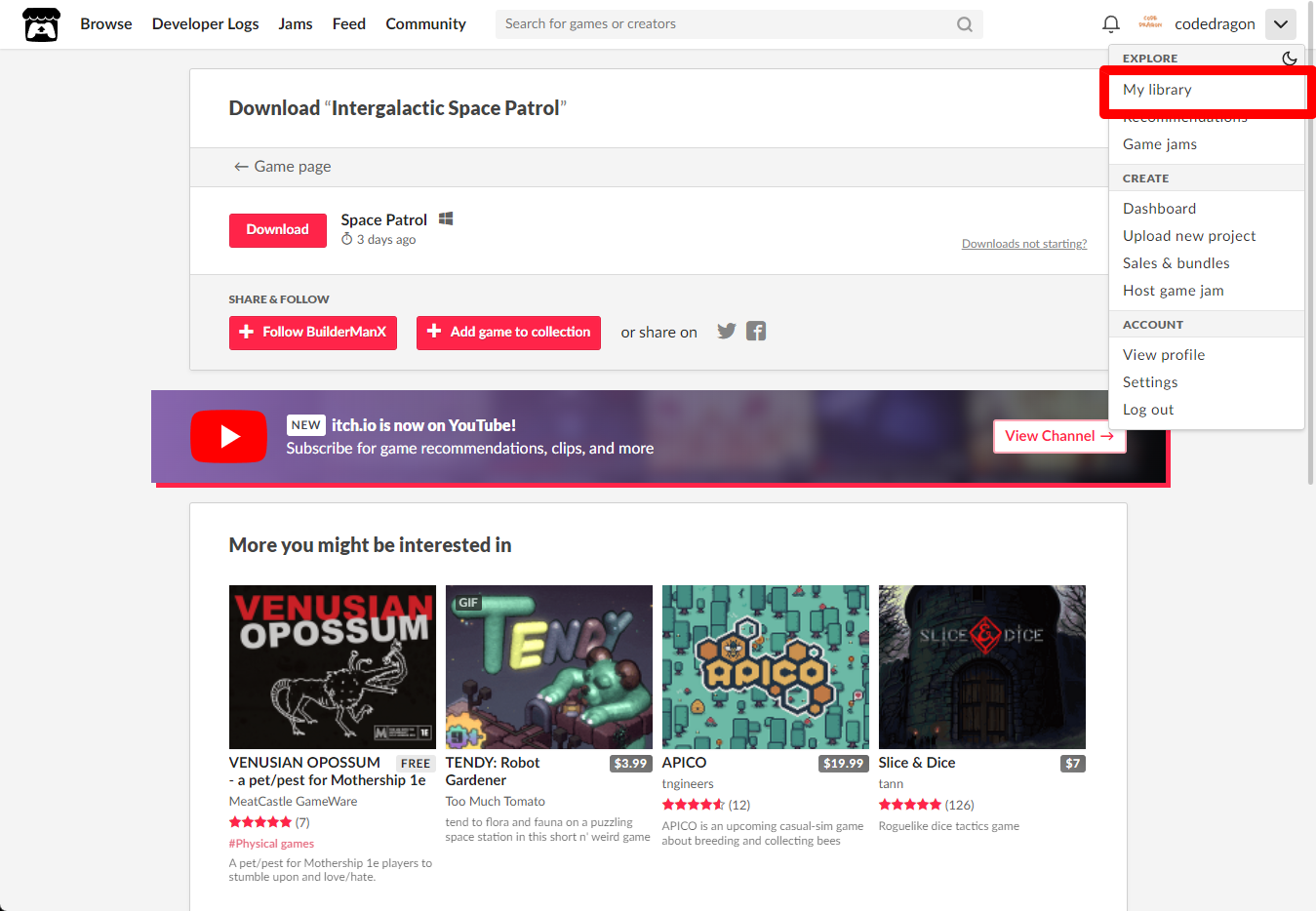Open tngineers author page
Screen dimensions: 1316x911
688,784
